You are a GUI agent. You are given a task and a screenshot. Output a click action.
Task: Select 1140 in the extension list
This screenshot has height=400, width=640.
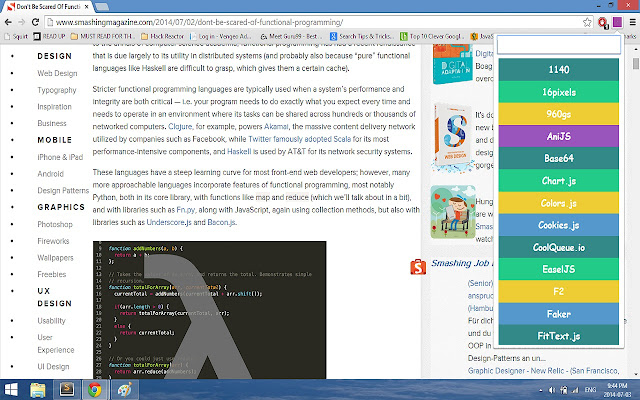(x=558, y=69)
